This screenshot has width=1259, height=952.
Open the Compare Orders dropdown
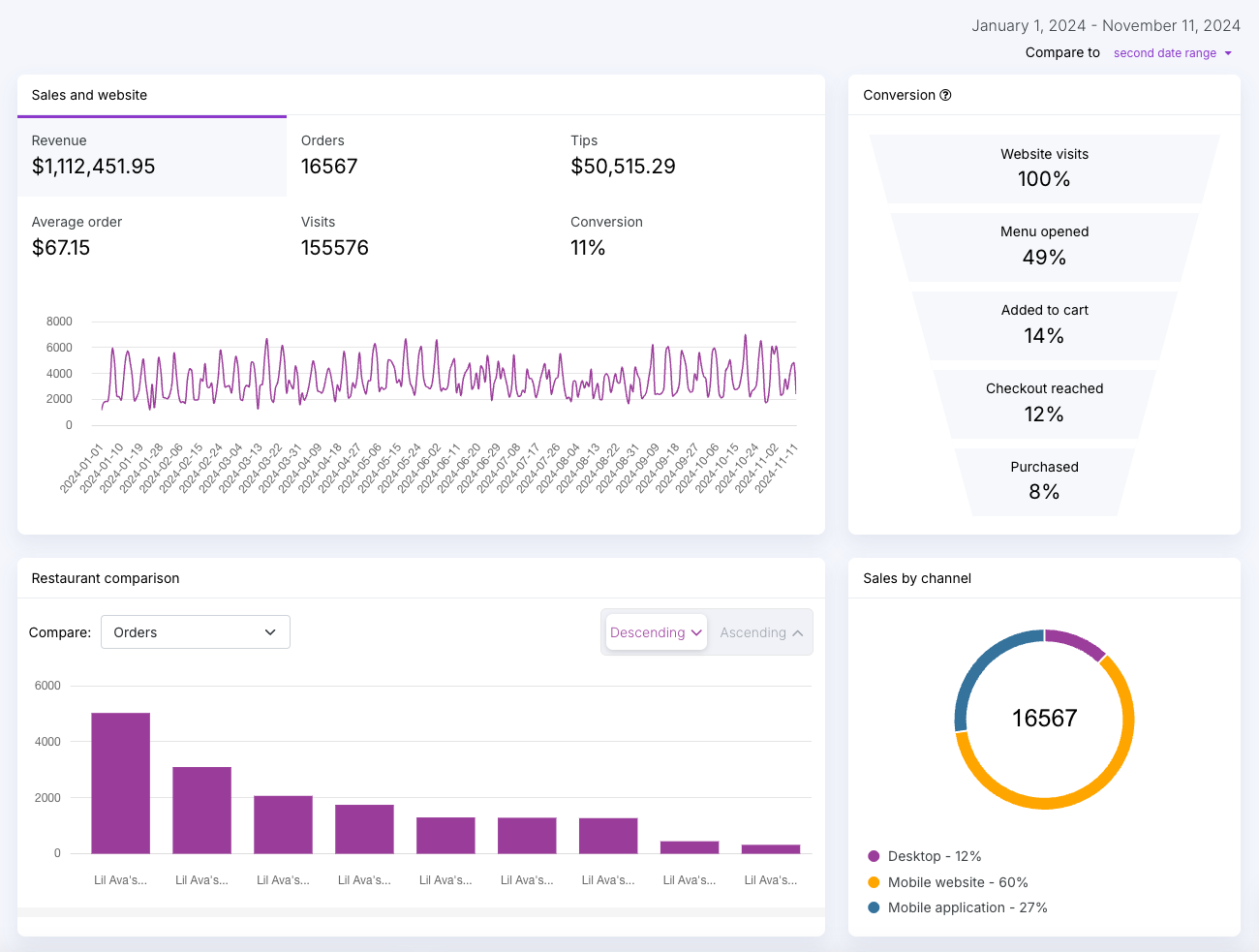(x=196, y=632)
